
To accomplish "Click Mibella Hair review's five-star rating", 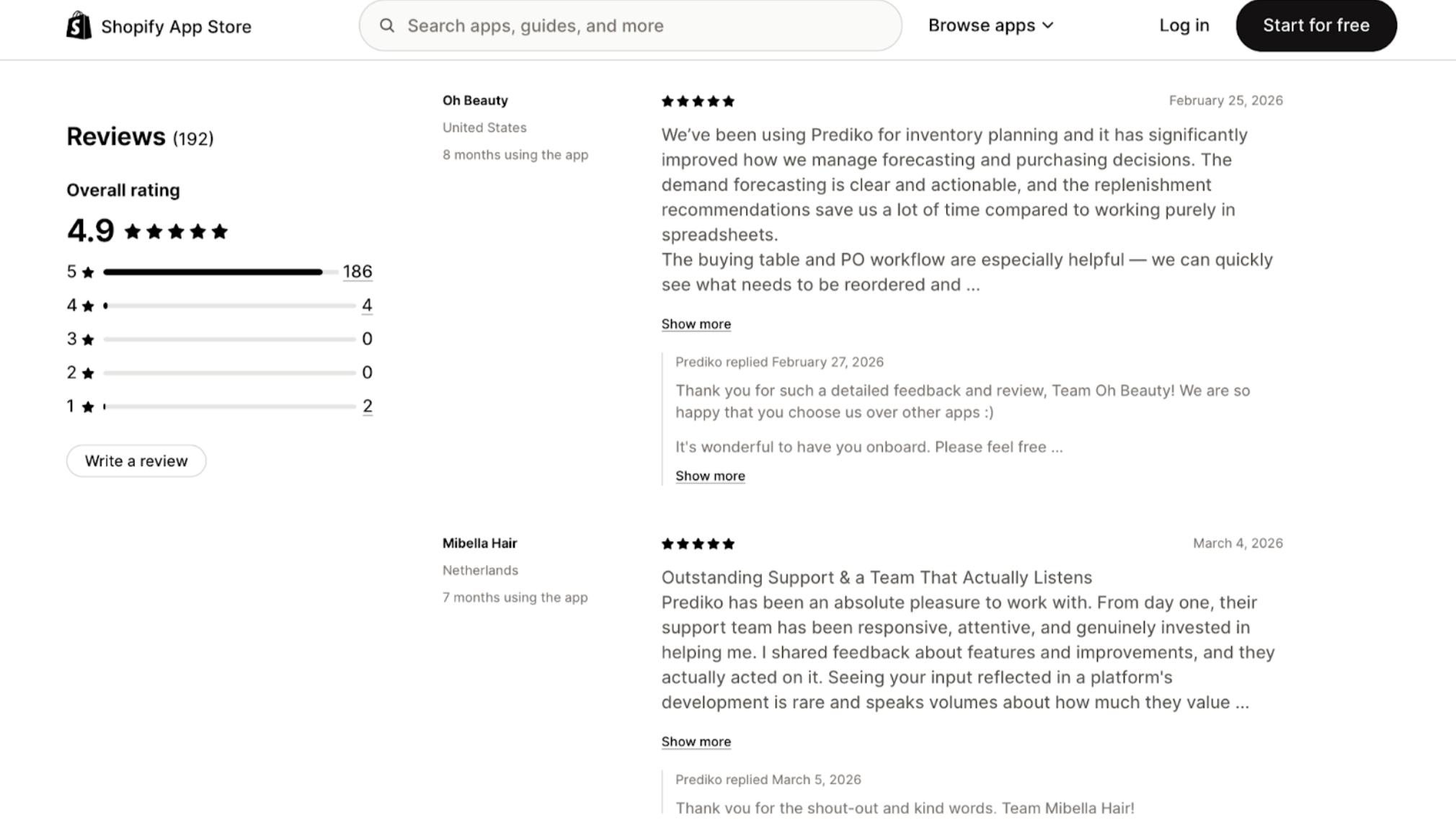I will 698,544.
